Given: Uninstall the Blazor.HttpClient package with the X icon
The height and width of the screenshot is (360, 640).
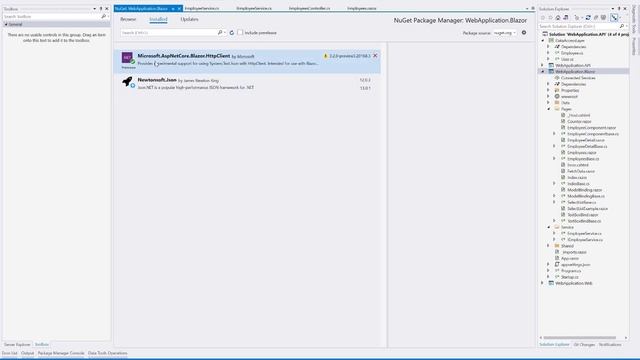Looking at the screenshot, I should tap(375, 56).
